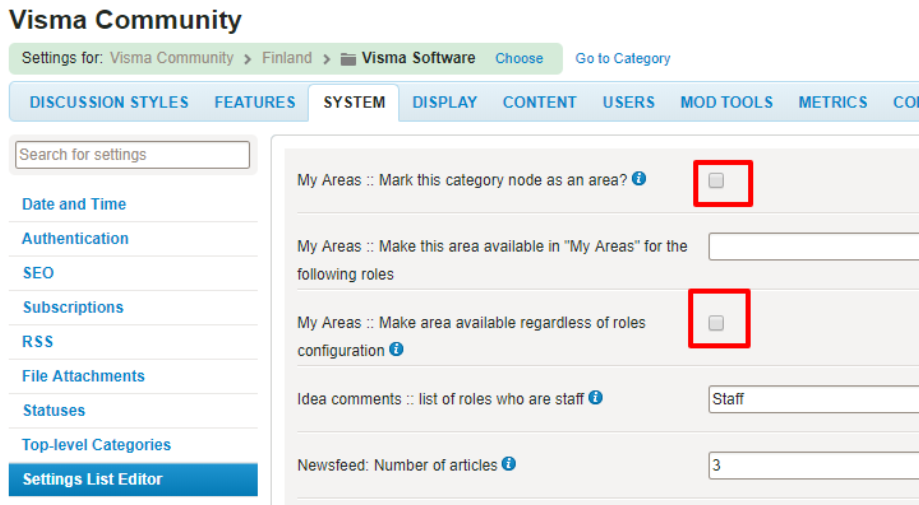The width and height of the screenshot is (919, 505).
Task: Open Top-level Categories settings
Action: (x=97, y=445)
